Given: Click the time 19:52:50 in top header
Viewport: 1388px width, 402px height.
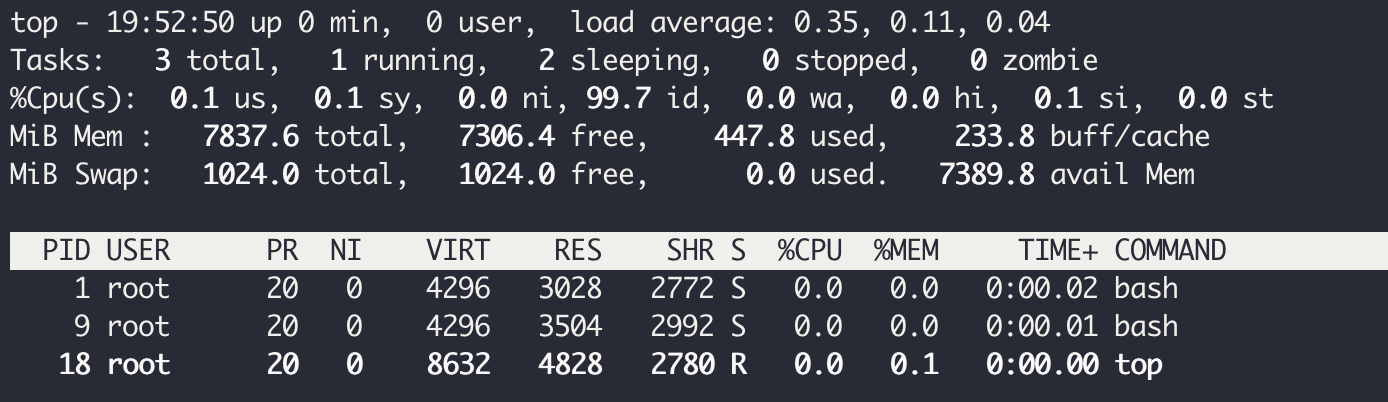Looking at the screenshot, I should pyautogui.click(x=170, y=22).
